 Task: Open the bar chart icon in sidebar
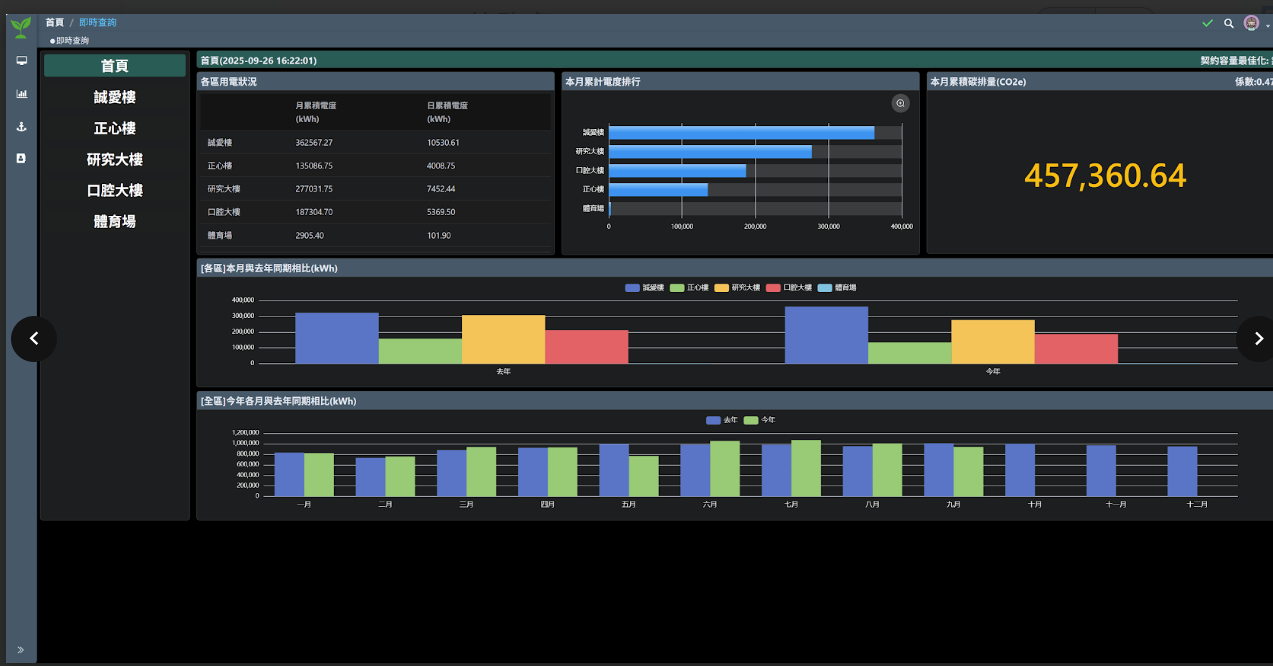(x=21, y=94)
